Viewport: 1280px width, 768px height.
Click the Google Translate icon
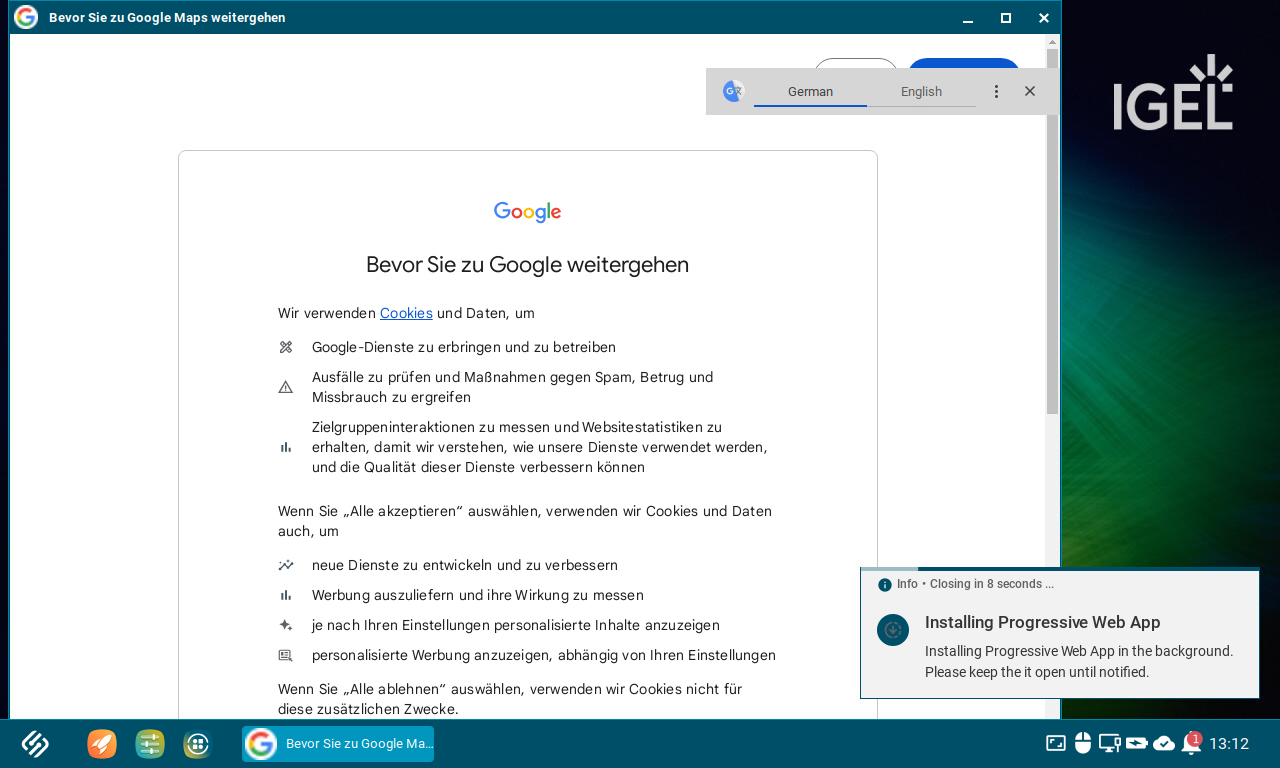[x=733, y=91]
